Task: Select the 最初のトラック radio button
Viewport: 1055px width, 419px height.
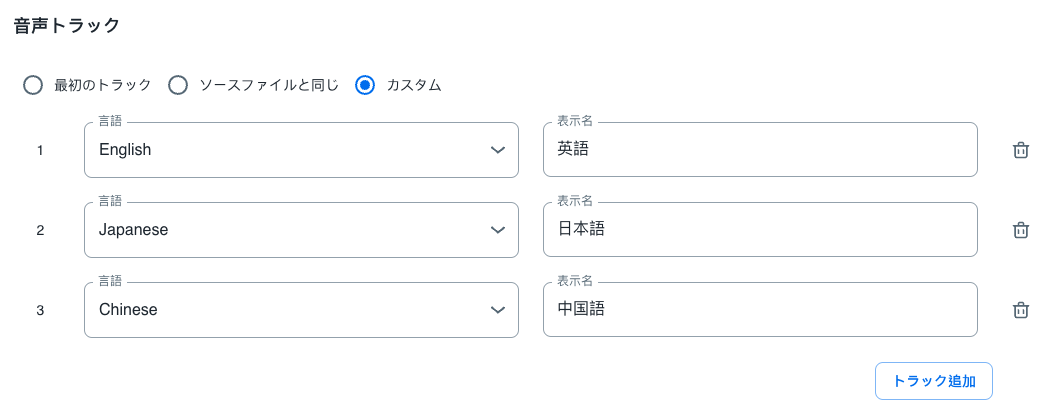Action: [33, 85]
